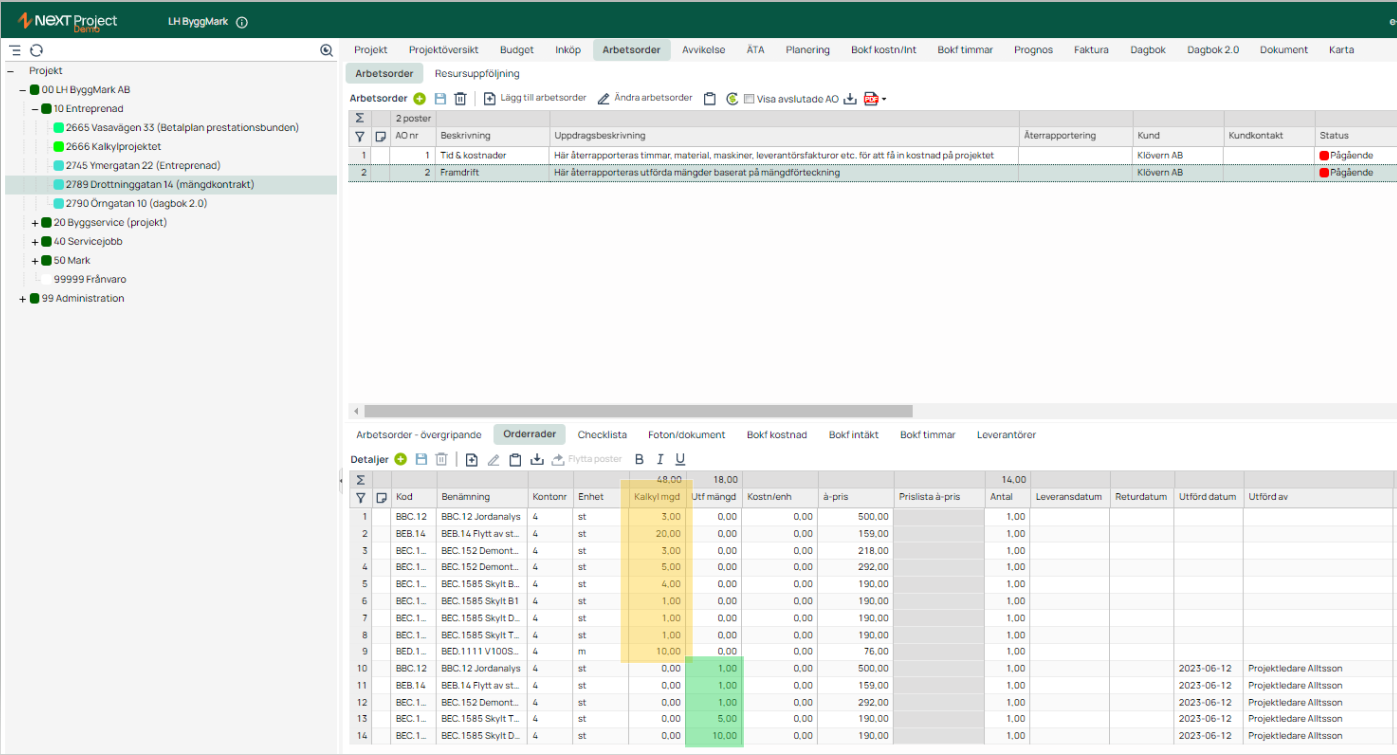Click the note column icon in Arbetsorder grid
Image resolution: width=1397 pixels, height=755 pixels.
point(380,136)
